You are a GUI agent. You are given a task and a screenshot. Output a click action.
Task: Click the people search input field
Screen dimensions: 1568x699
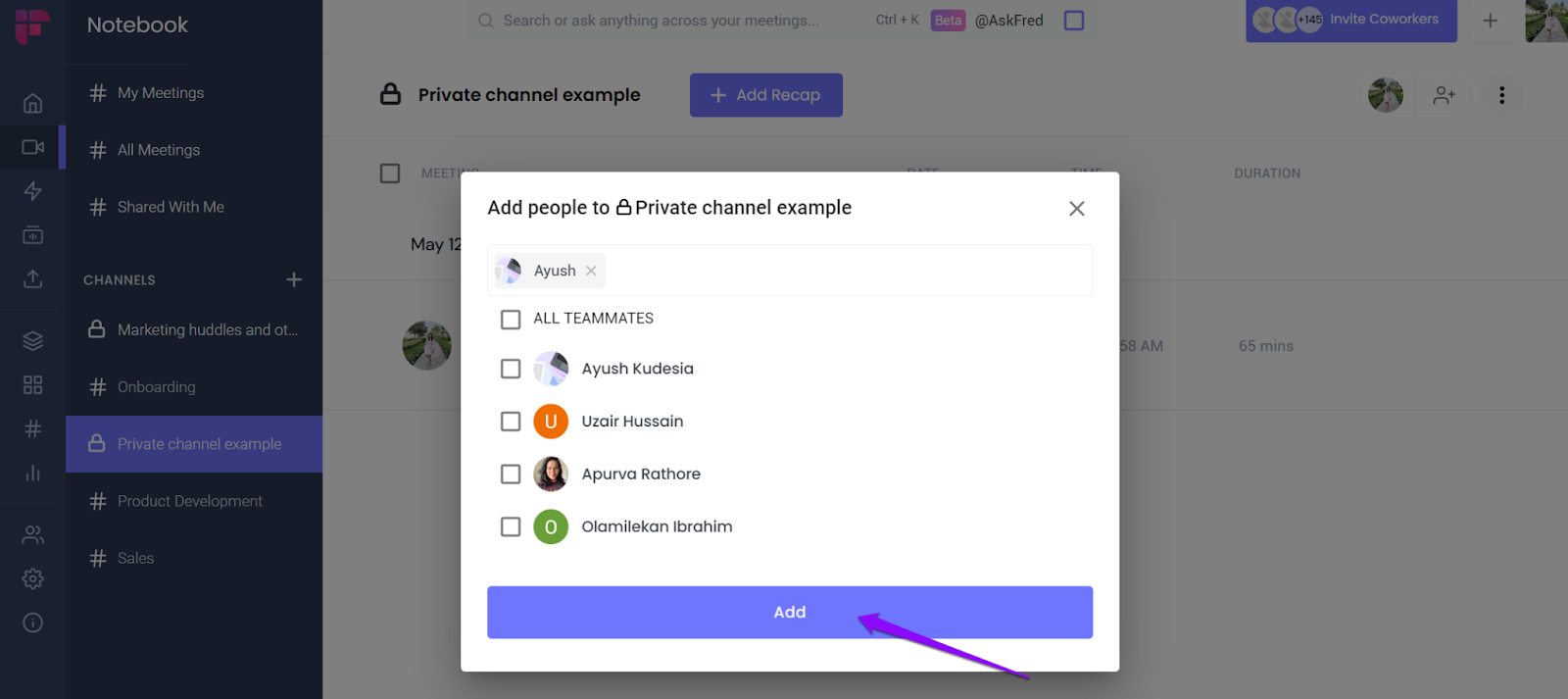tap(843, 271)
